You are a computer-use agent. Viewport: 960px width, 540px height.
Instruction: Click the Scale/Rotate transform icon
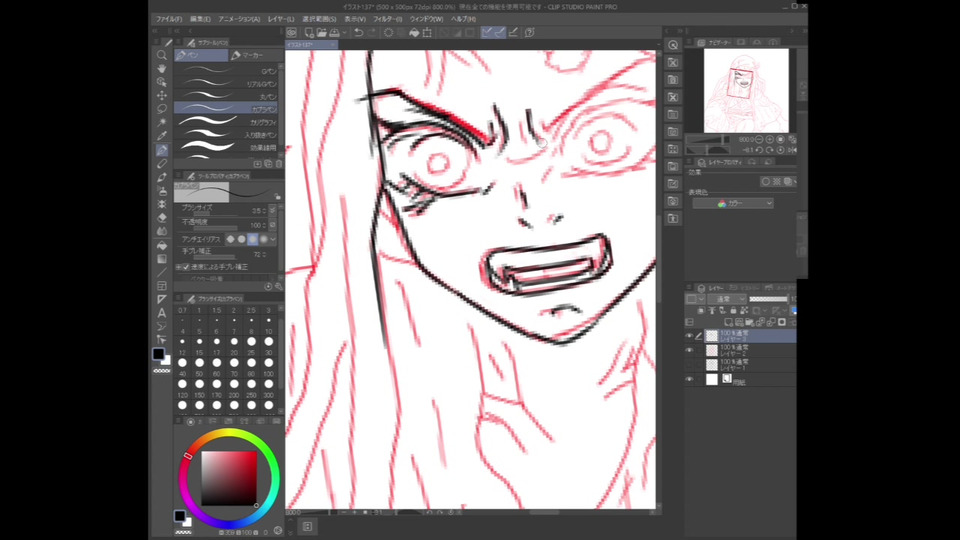click(427, 32)
